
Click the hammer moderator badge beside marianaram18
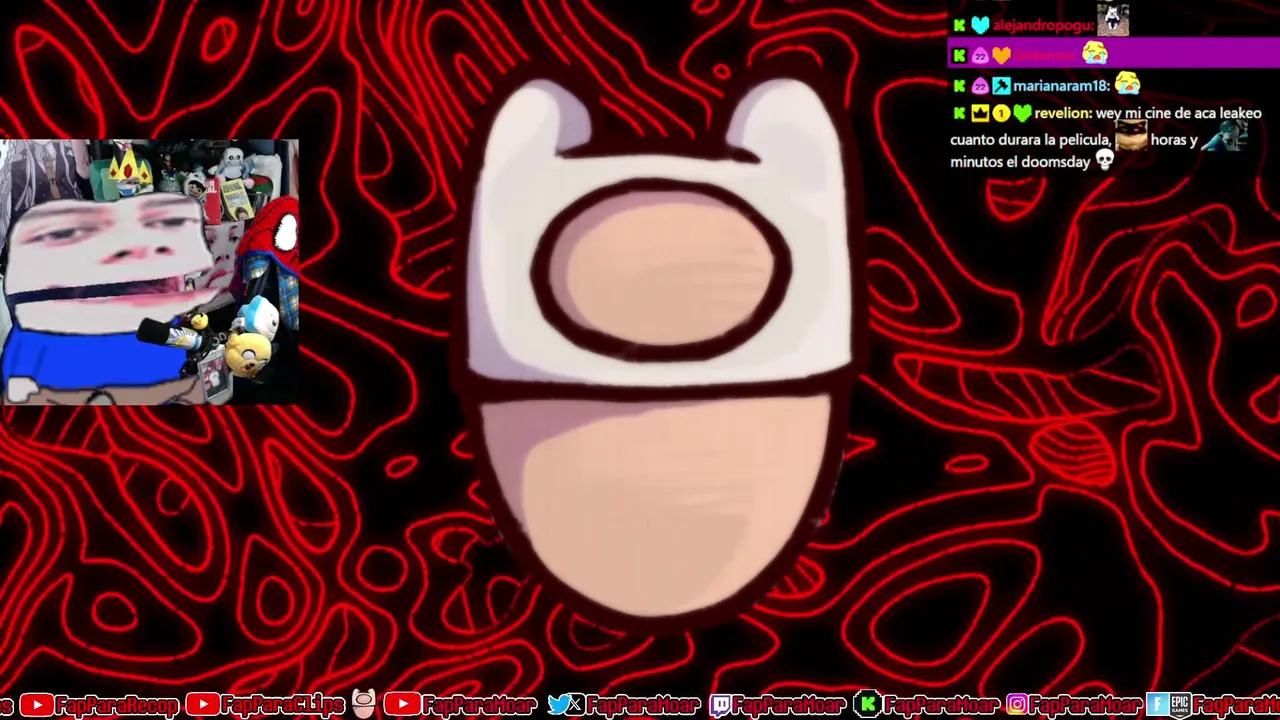click(x=1000, y=87)
